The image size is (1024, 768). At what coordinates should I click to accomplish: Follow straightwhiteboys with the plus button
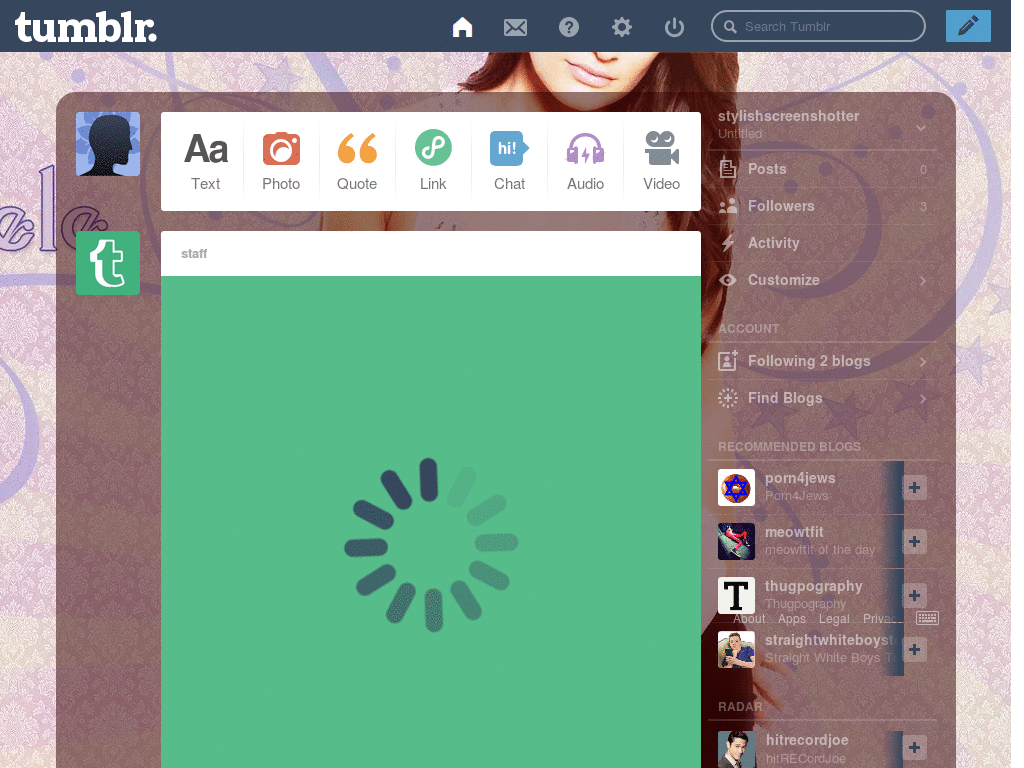coord(914,649)
